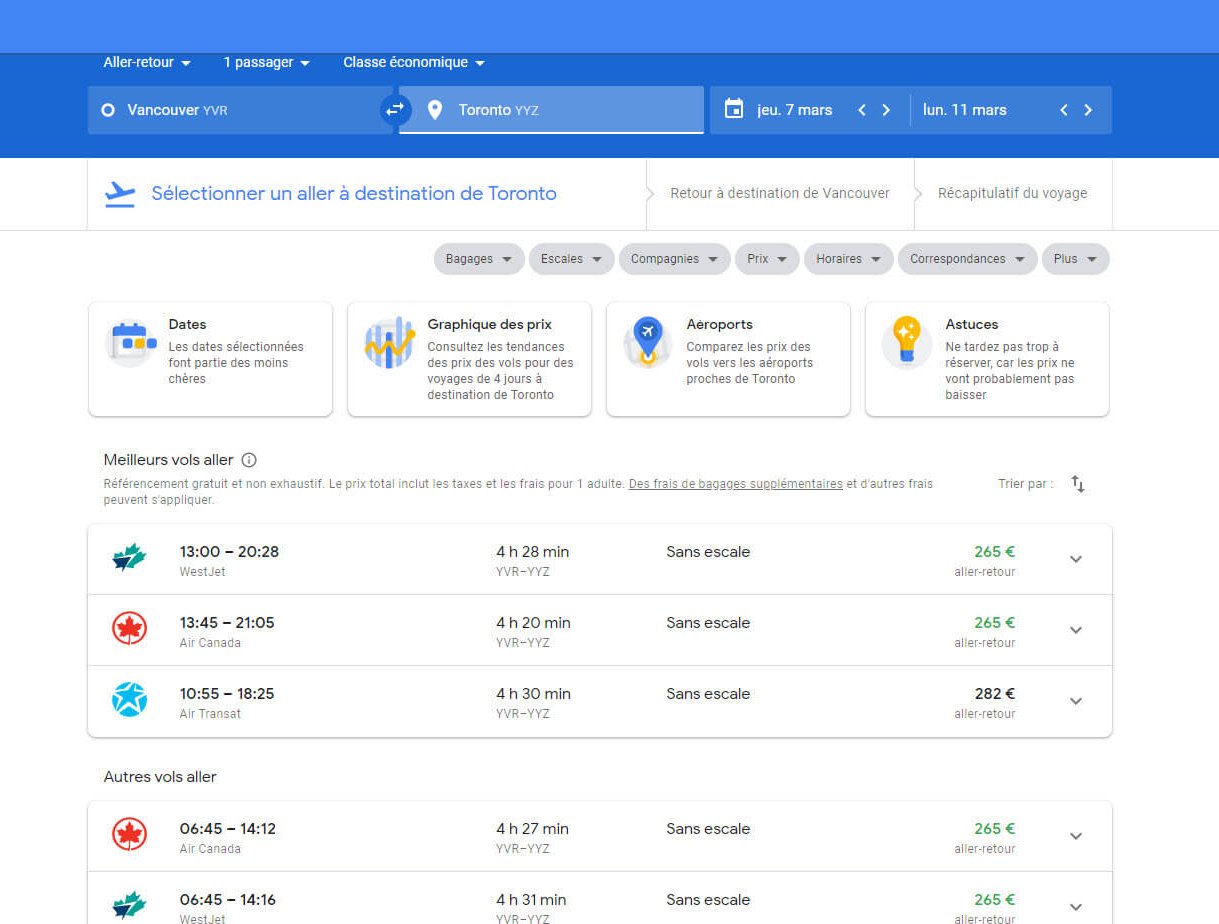This screenshot has width=1219, height=924.
Task: Click the Trier par label
Action: click(1025, 484)
